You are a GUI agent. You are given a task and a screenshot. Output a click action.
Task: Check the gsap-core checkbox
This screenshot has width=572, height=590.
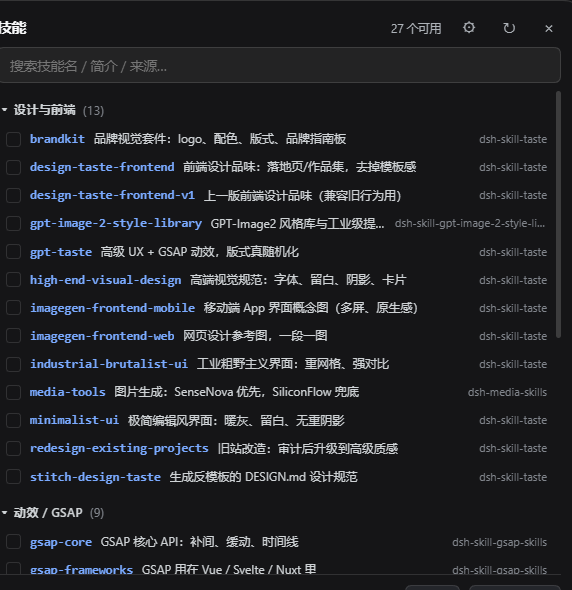pos(14,542)
